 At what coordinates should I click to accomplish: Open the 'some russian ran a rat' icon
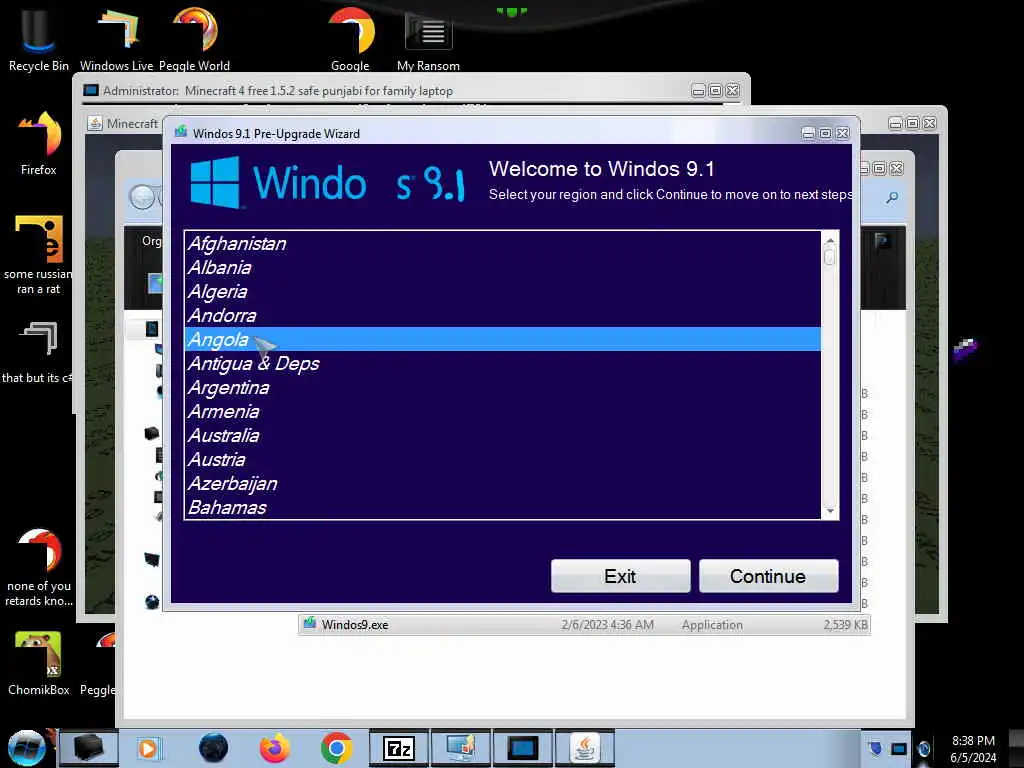click(x=39, y=255)
